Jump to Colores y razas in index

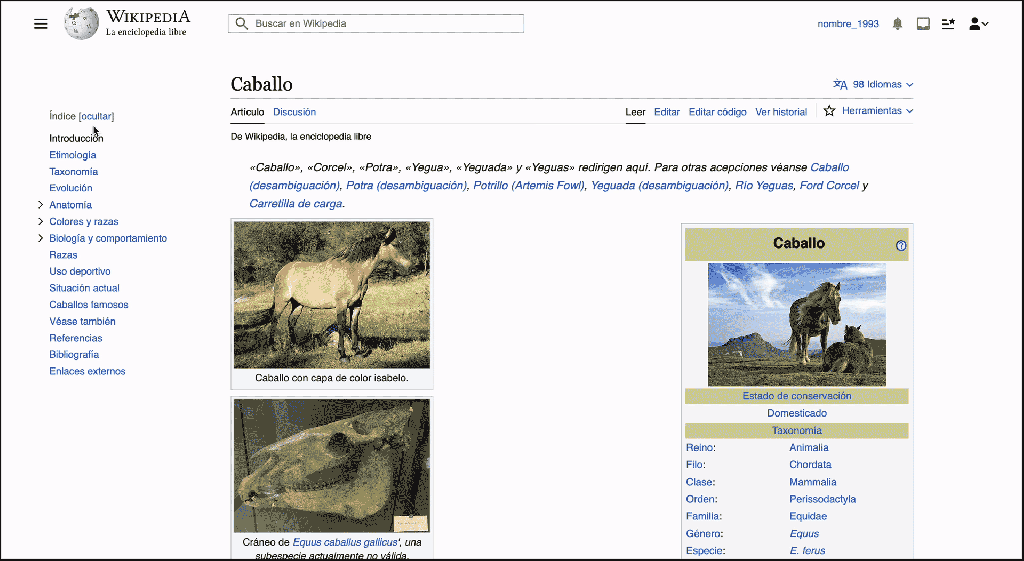[x=84, y=221]
